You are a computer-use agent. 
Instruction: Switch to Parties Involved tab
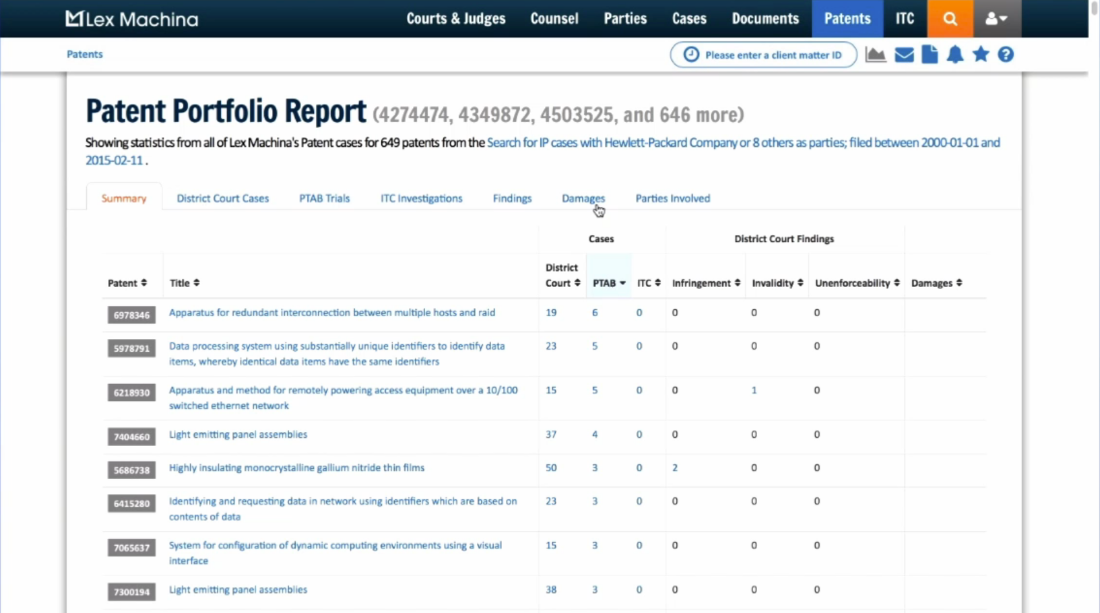pos(673,198)
